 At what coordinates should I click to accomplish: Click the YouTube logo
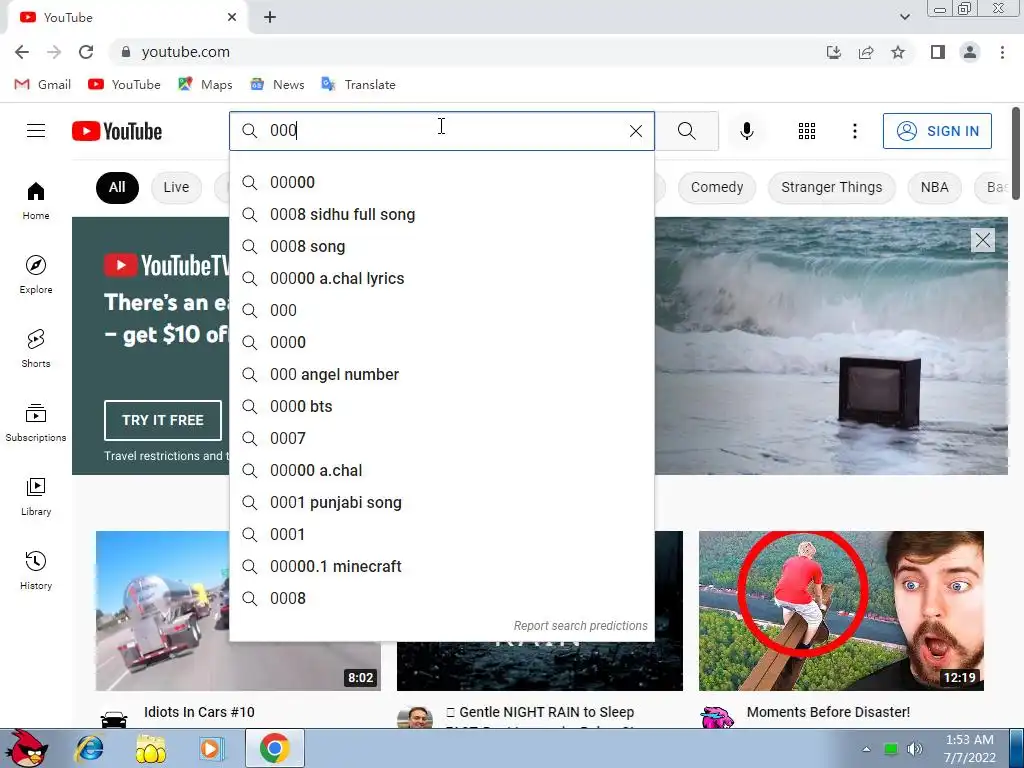click(117, 131)
